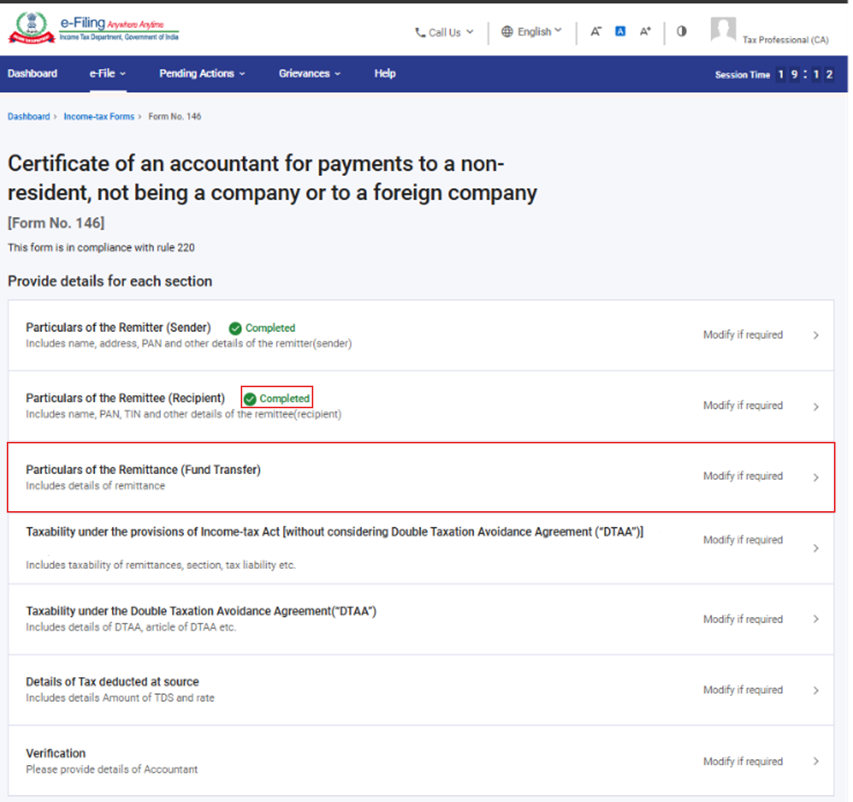853x802 pixels.
Task: Expand the Verification section chevron
Action: [x=816, y=761]
